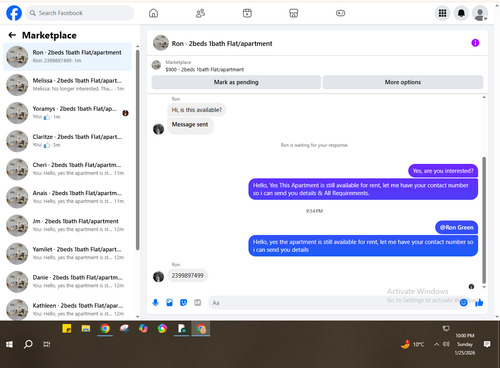Viewport: 500px width, 368px height.
Task: Open the Anais conversation
Action: point(68,197)
